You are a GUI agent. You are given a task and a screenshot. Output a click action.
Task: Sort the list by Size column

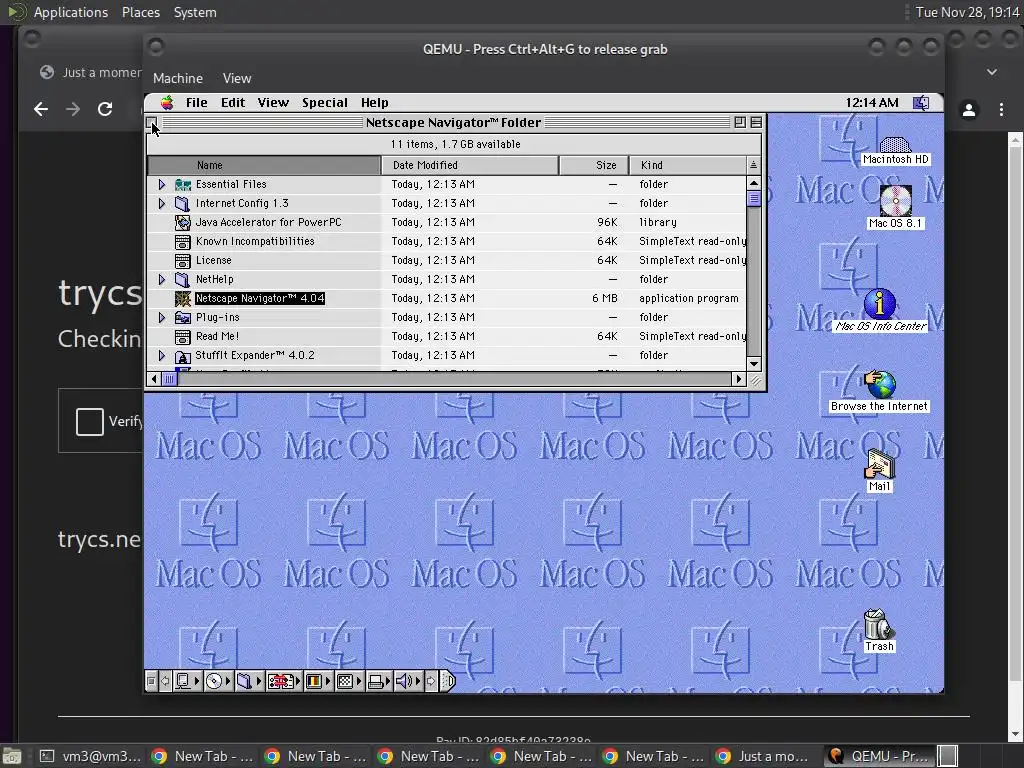tap(594, 165)
